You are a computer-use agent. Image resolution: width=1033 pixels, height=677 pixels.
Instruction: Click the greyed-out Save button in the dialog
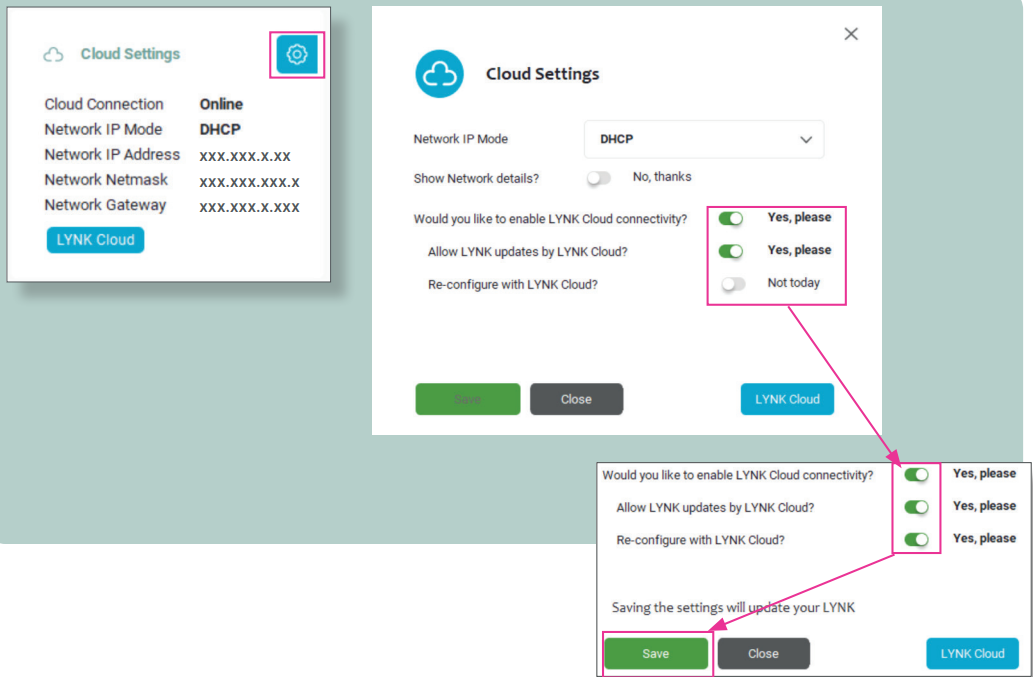(x=467, y=399)
